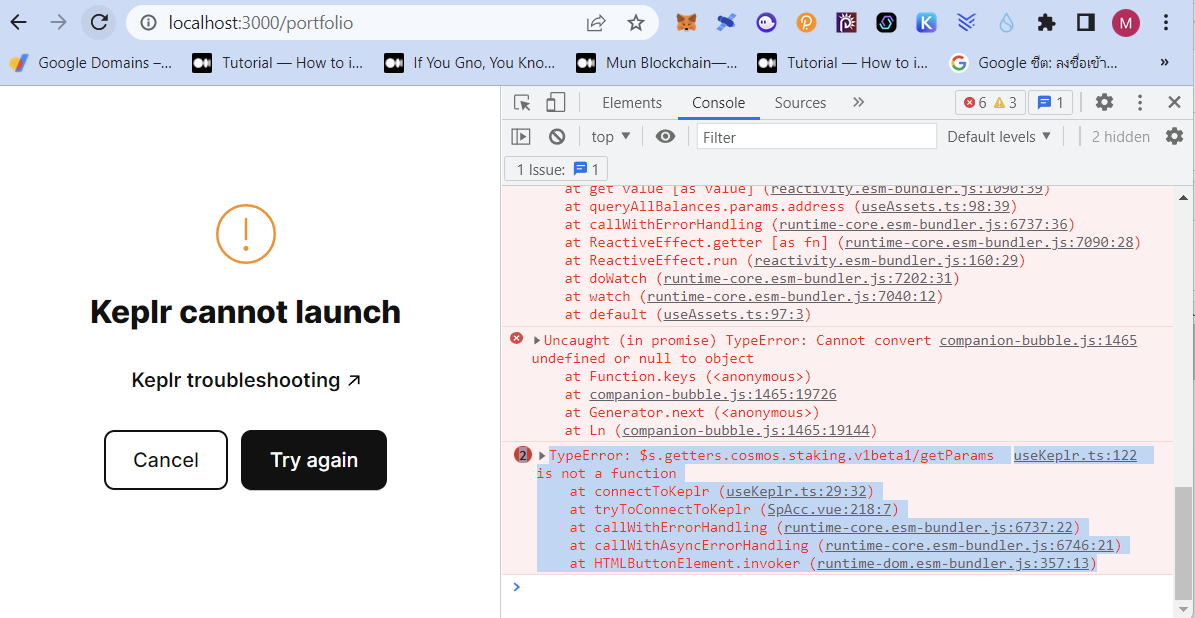
Task: Open the Keplr K extension
Action: click(926, 23)
